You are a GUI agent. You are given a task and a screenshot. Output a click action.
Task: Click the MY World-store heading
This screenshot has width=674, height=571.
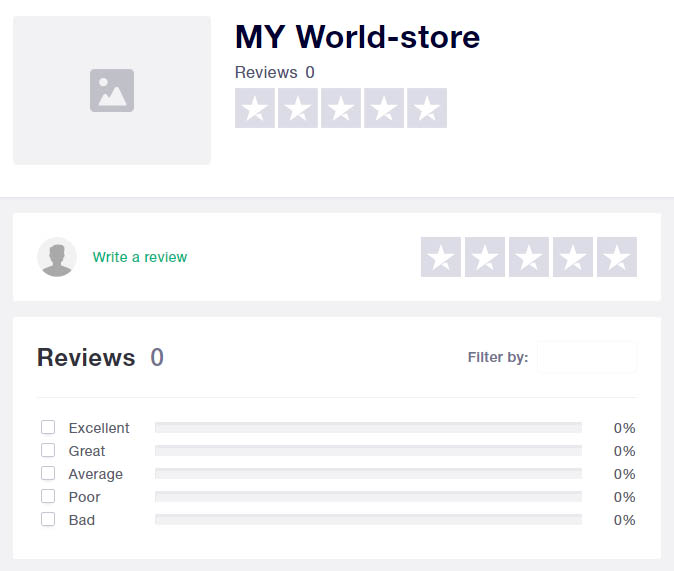pos(357,37)
